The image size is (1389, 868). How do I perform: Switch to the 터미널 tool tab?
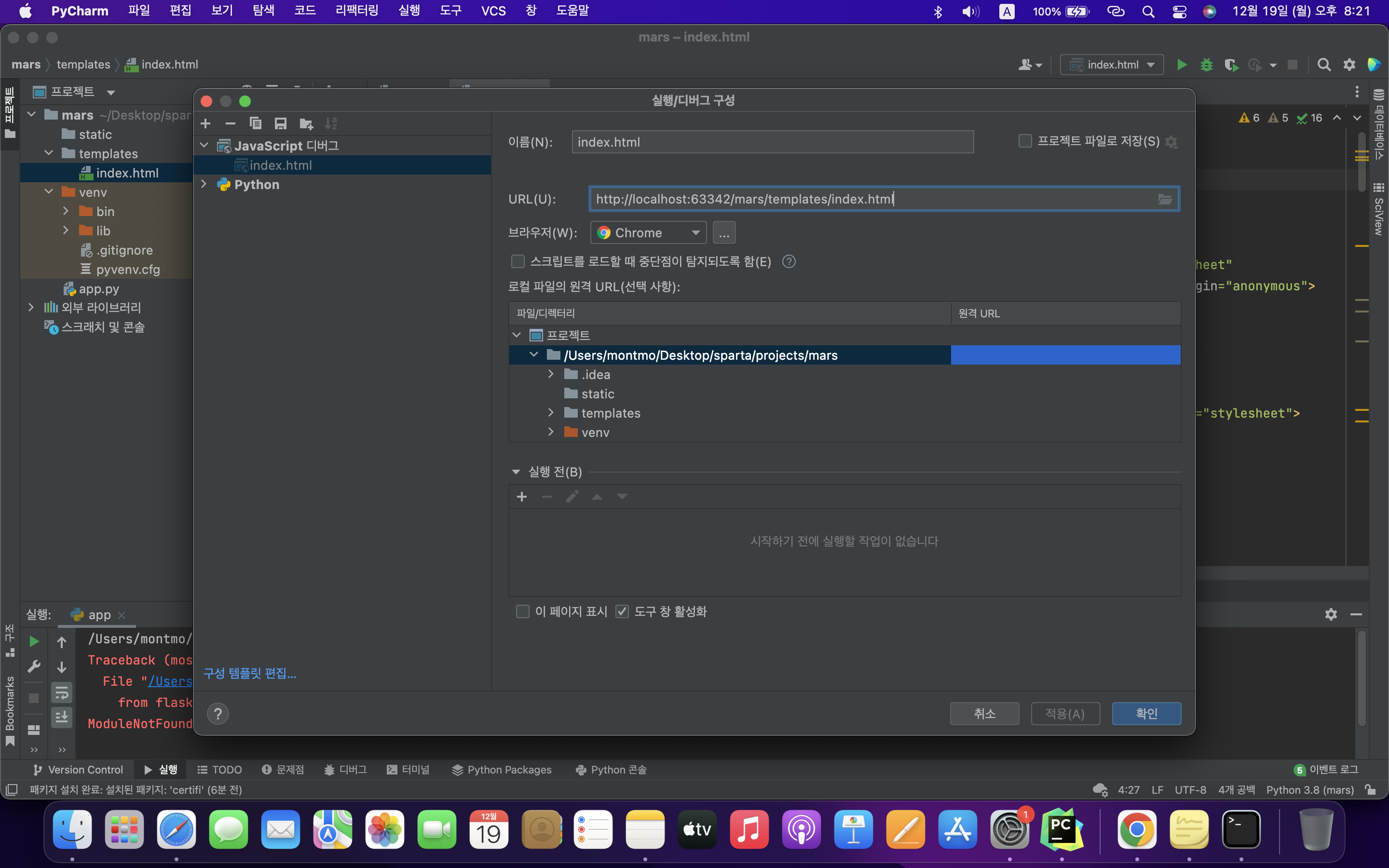(x=408, y=770)
